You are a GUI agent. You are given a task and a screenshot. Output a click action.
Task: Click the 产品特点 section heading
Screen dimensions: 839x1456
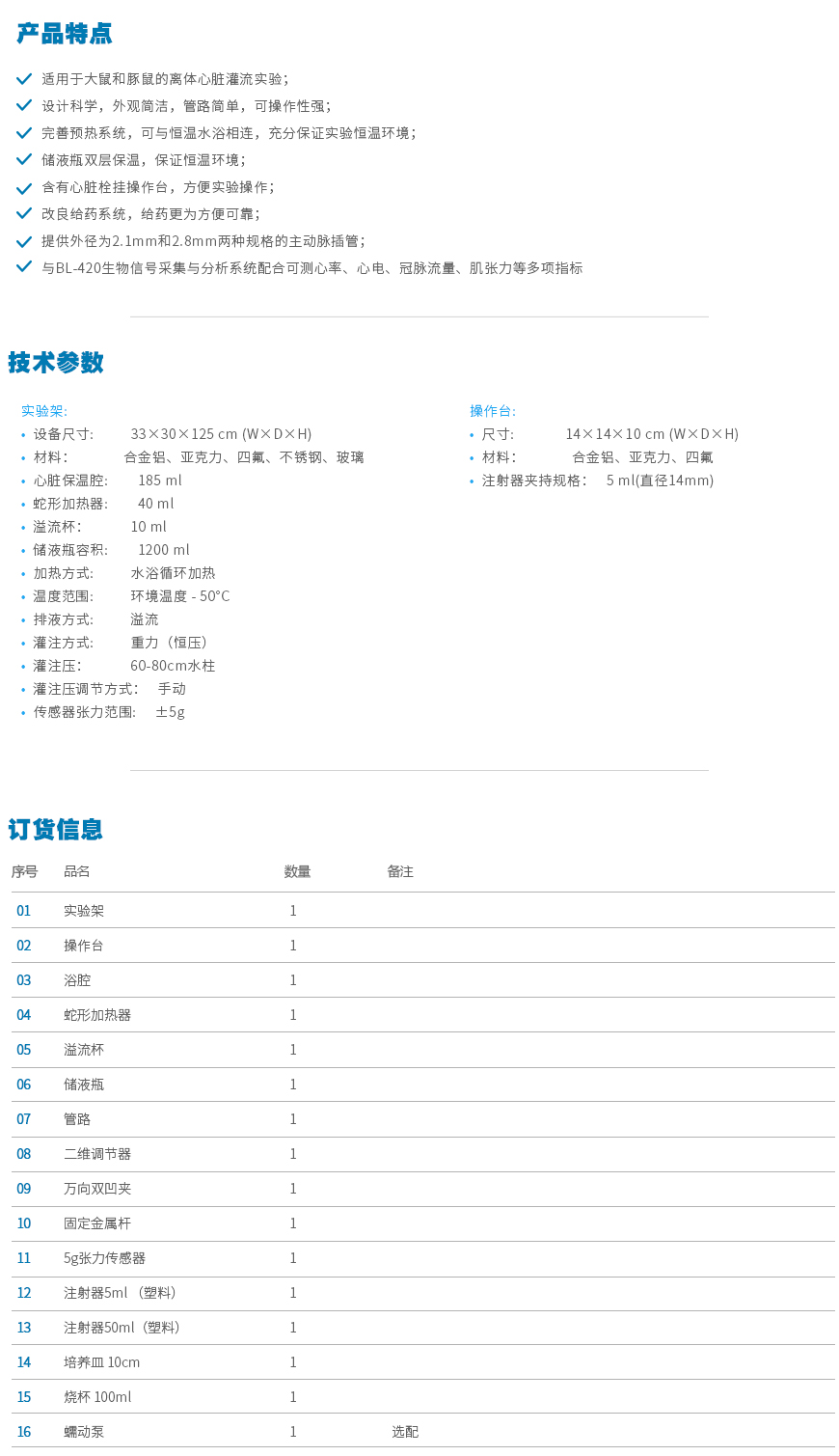[65, 34]
